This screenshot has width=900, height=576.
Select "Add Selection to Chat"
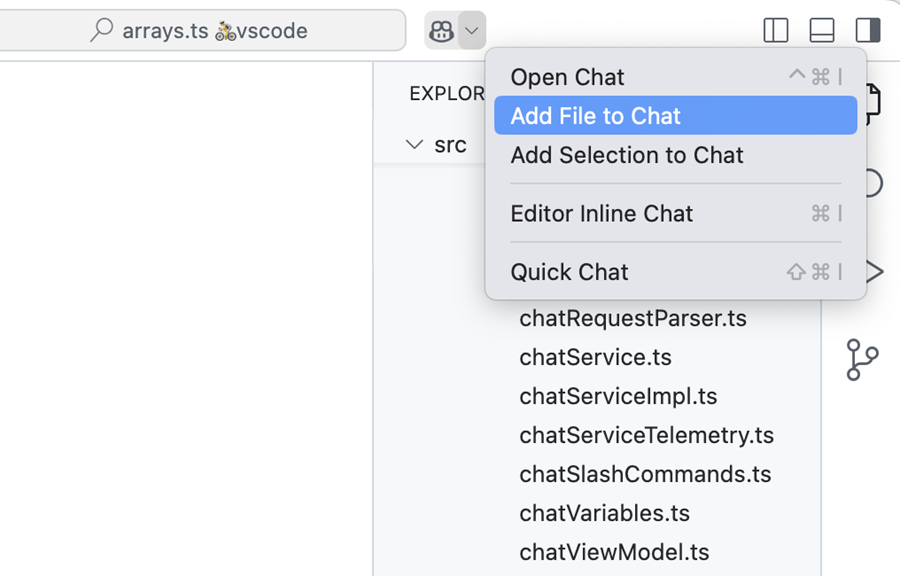[x=627, y=155]
